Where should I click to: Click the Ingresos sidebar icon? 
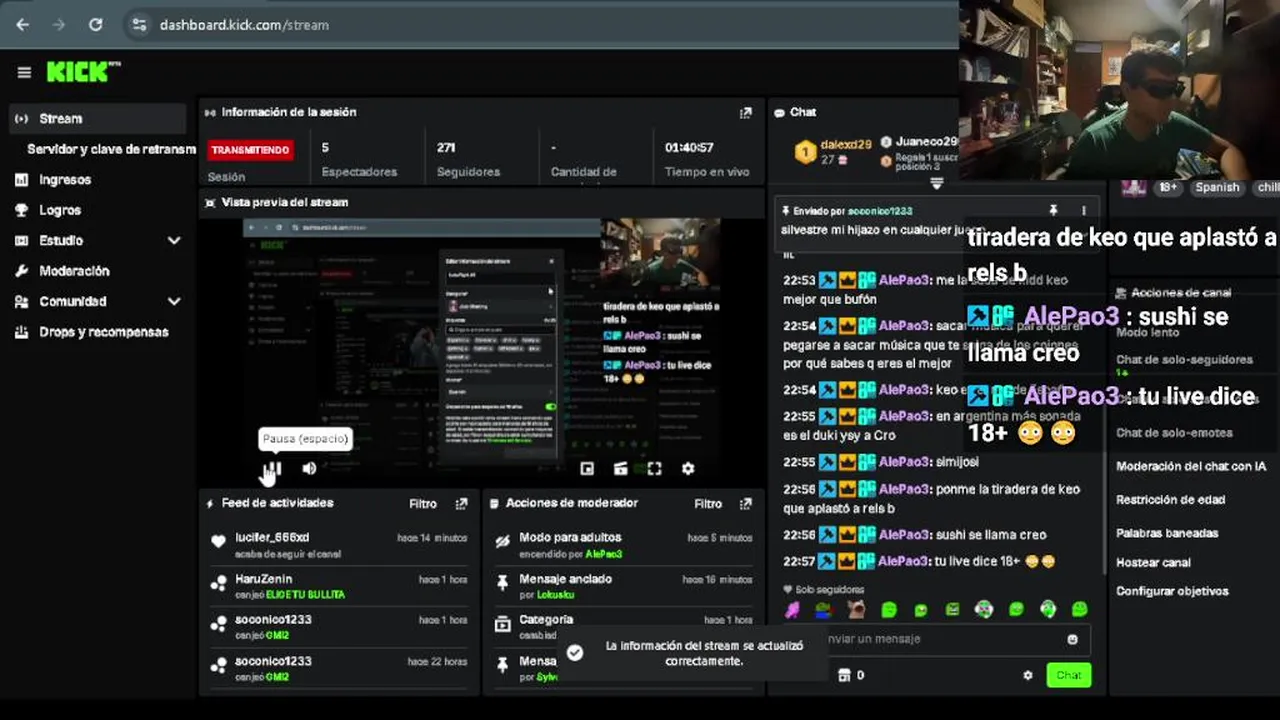(x=21, y=180)
